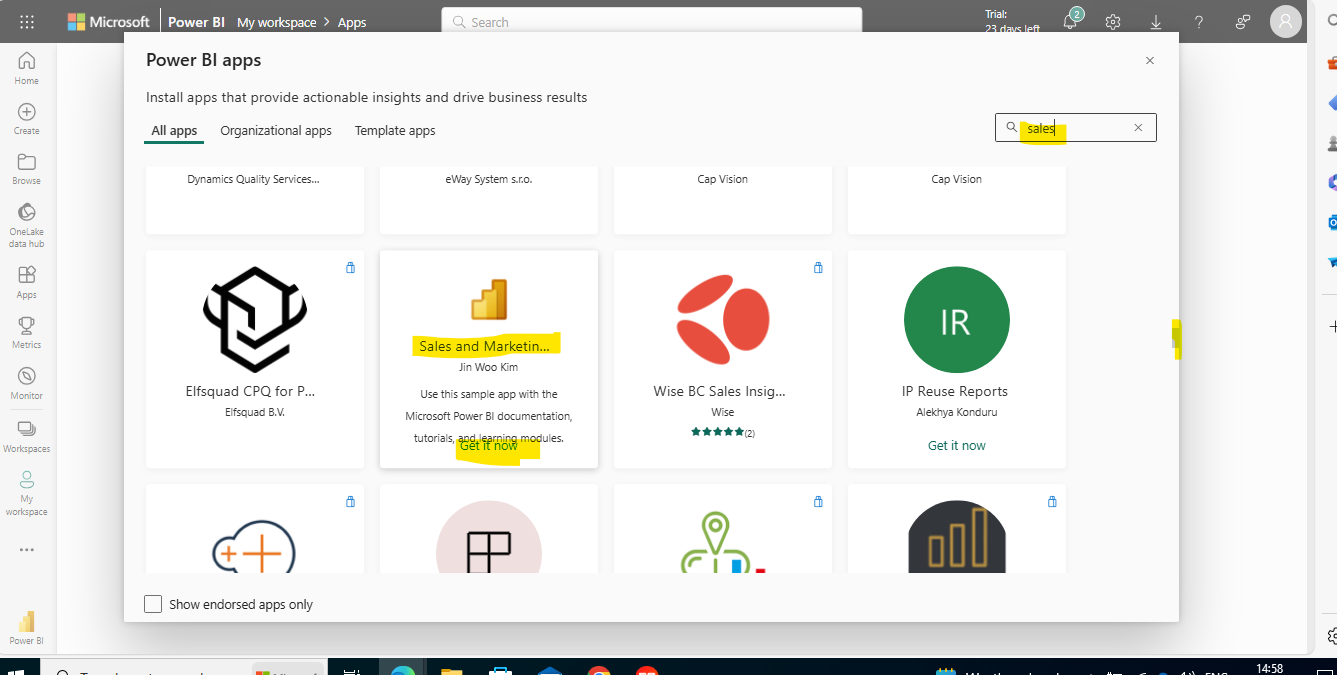Focus the top Search box

click(652, 22)
